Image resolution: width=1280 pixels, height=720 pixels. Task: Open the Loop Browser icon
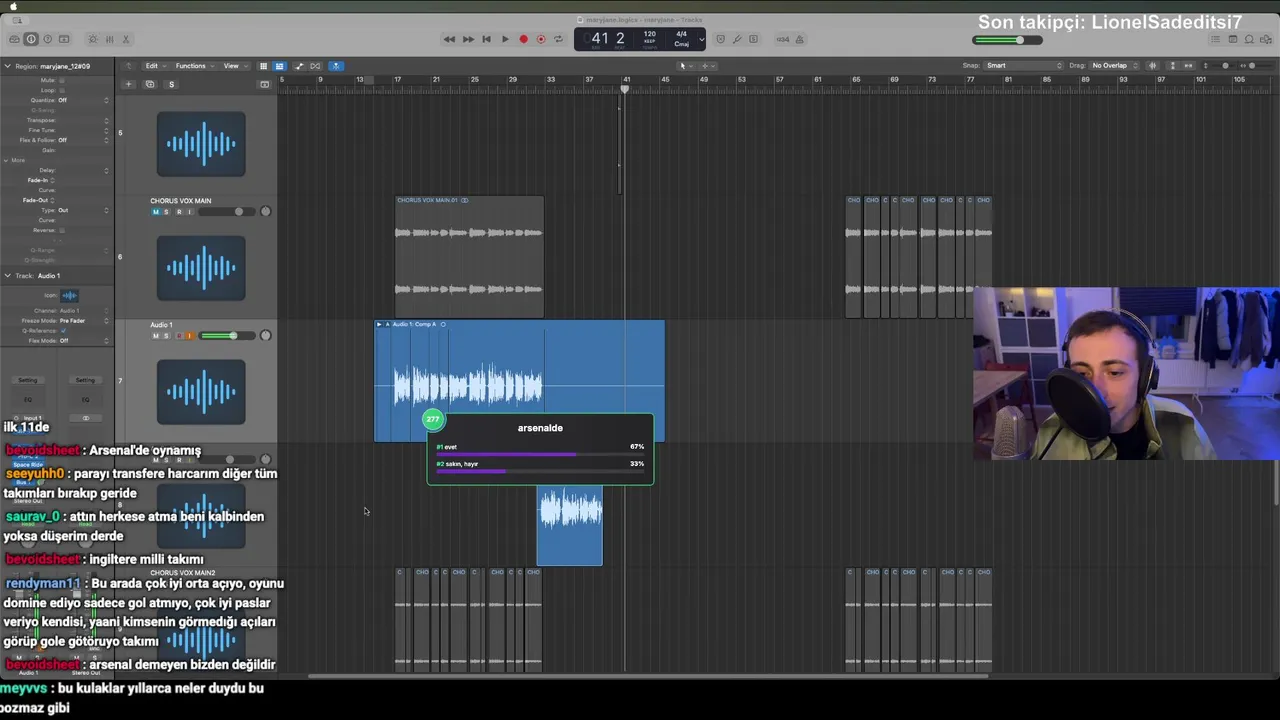tap(1248, 39)
